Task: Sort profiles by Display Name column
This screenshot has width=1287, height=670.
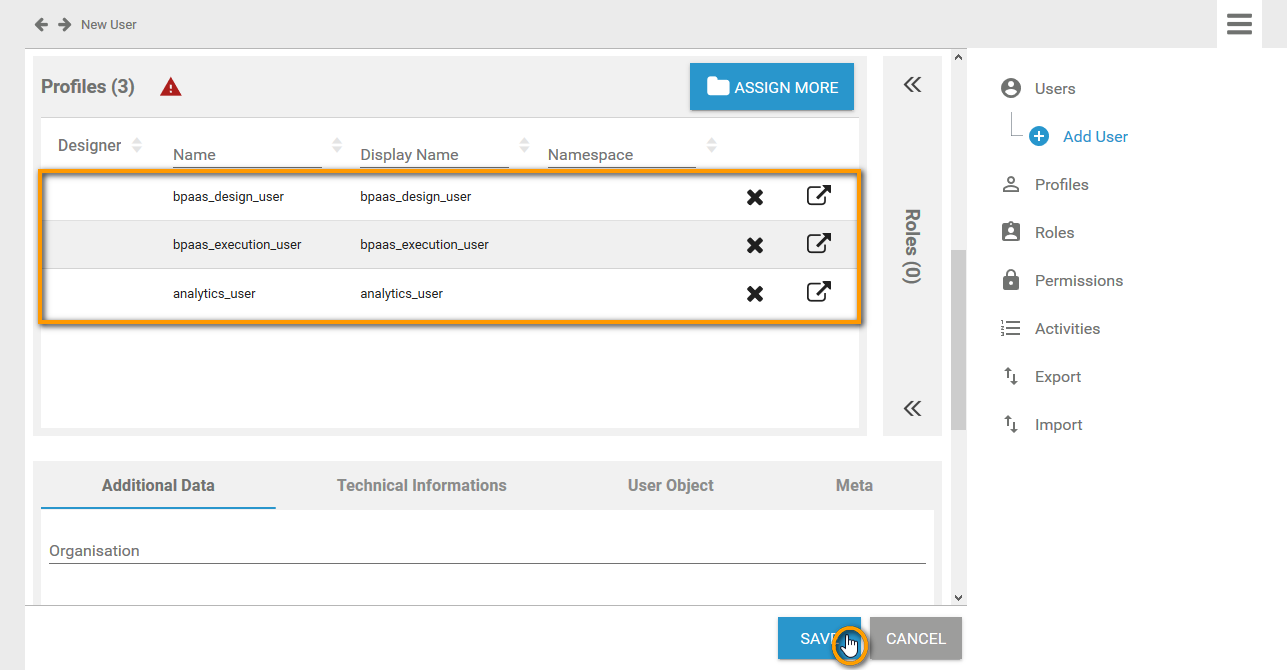Action: point(524,145)
